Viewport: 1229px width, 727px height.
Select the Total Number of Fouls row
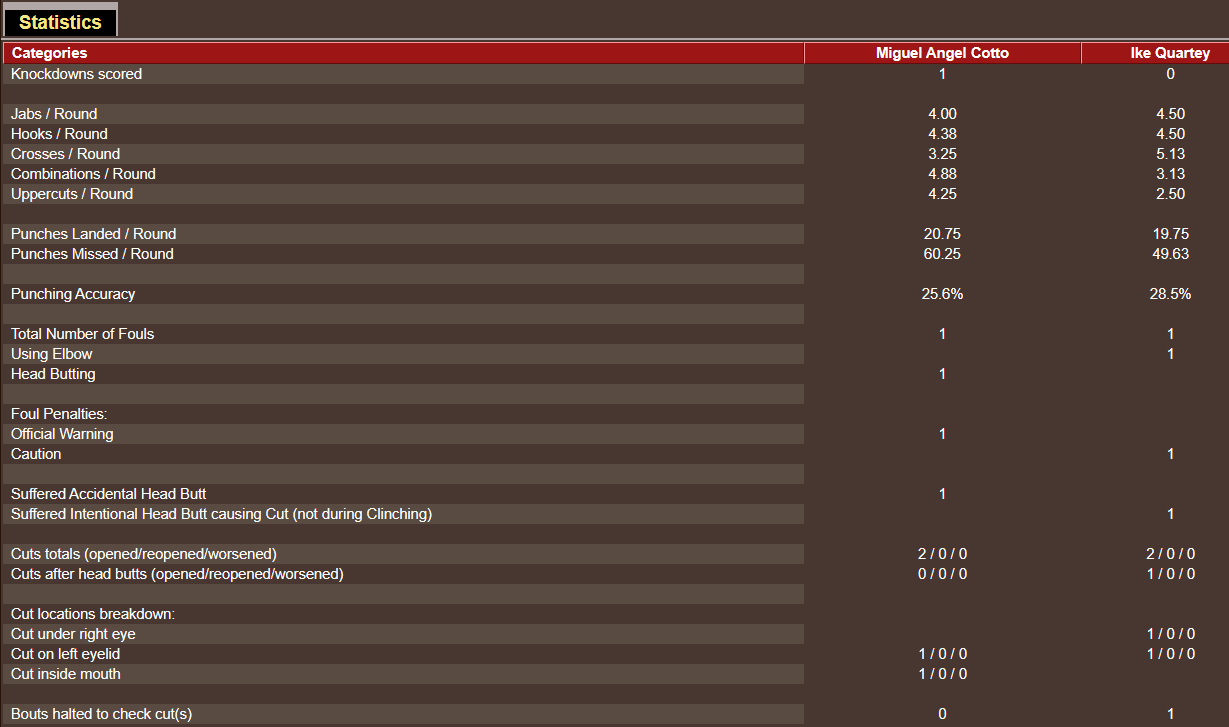click(x=82, y=333)
